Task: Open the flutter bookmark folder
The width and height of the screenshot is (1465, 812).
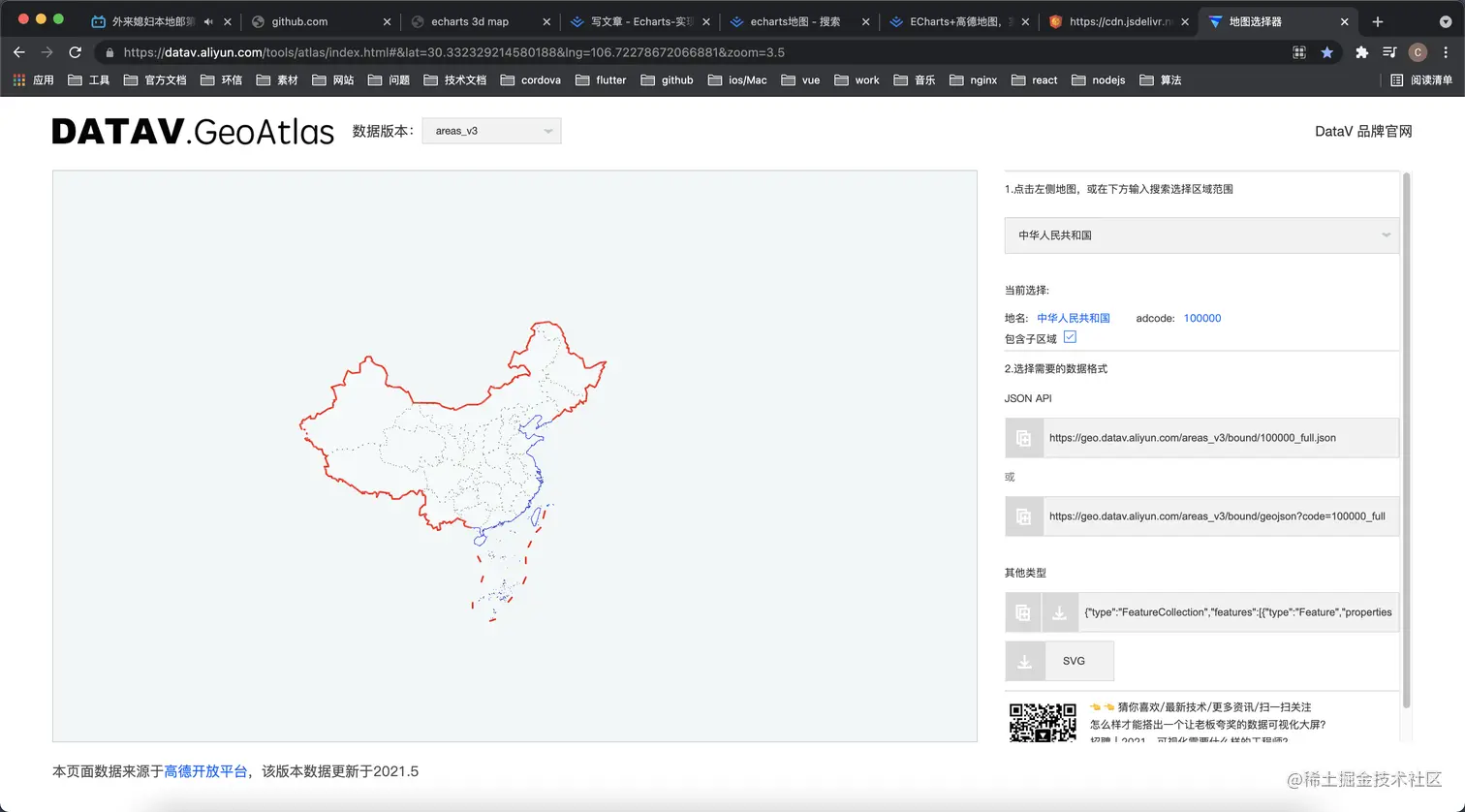Action: coord(601,80)
